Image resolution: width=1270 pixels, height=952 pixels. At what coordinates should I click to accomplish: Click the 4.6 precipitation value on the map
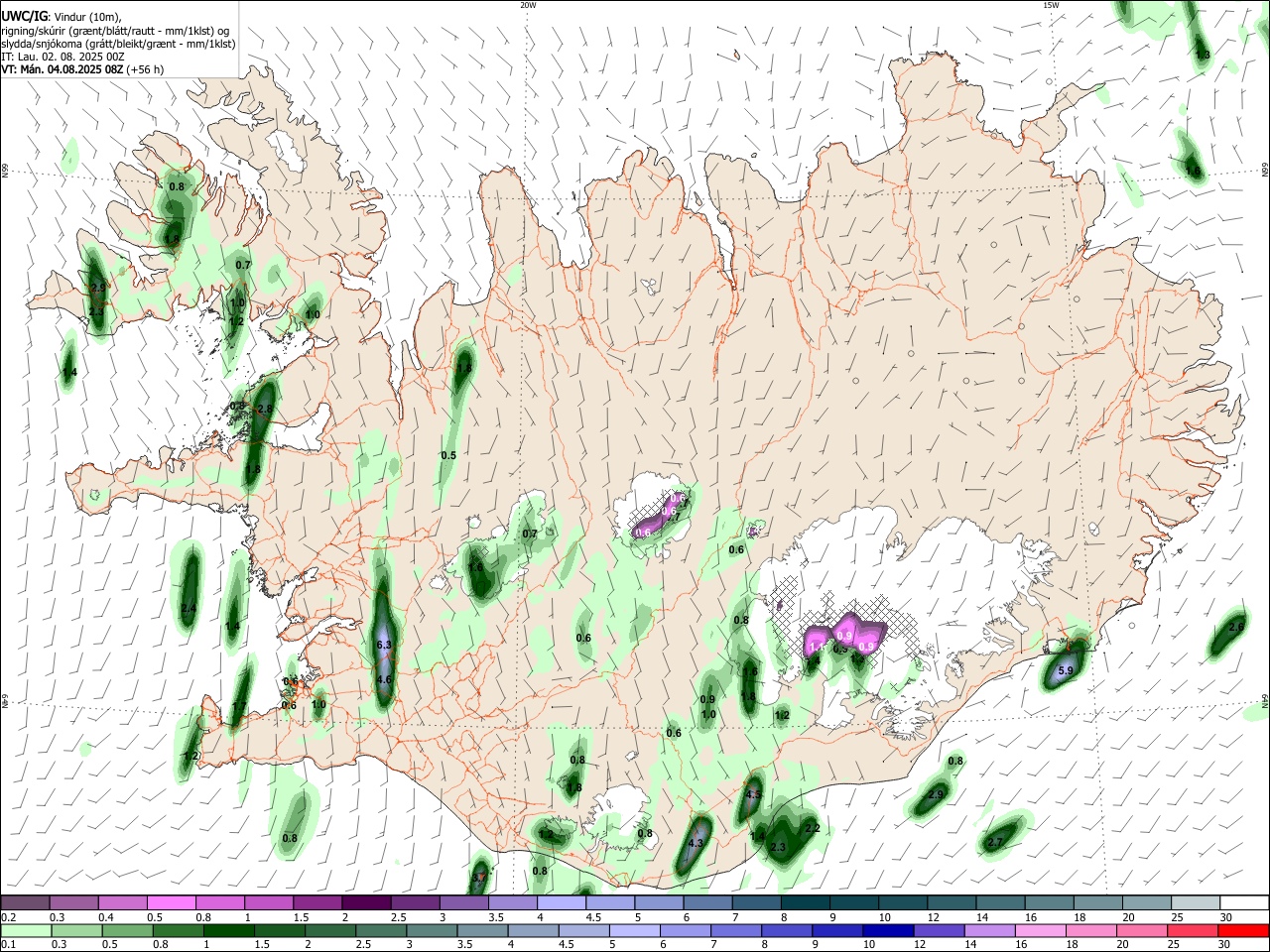(x=385, y=679)
